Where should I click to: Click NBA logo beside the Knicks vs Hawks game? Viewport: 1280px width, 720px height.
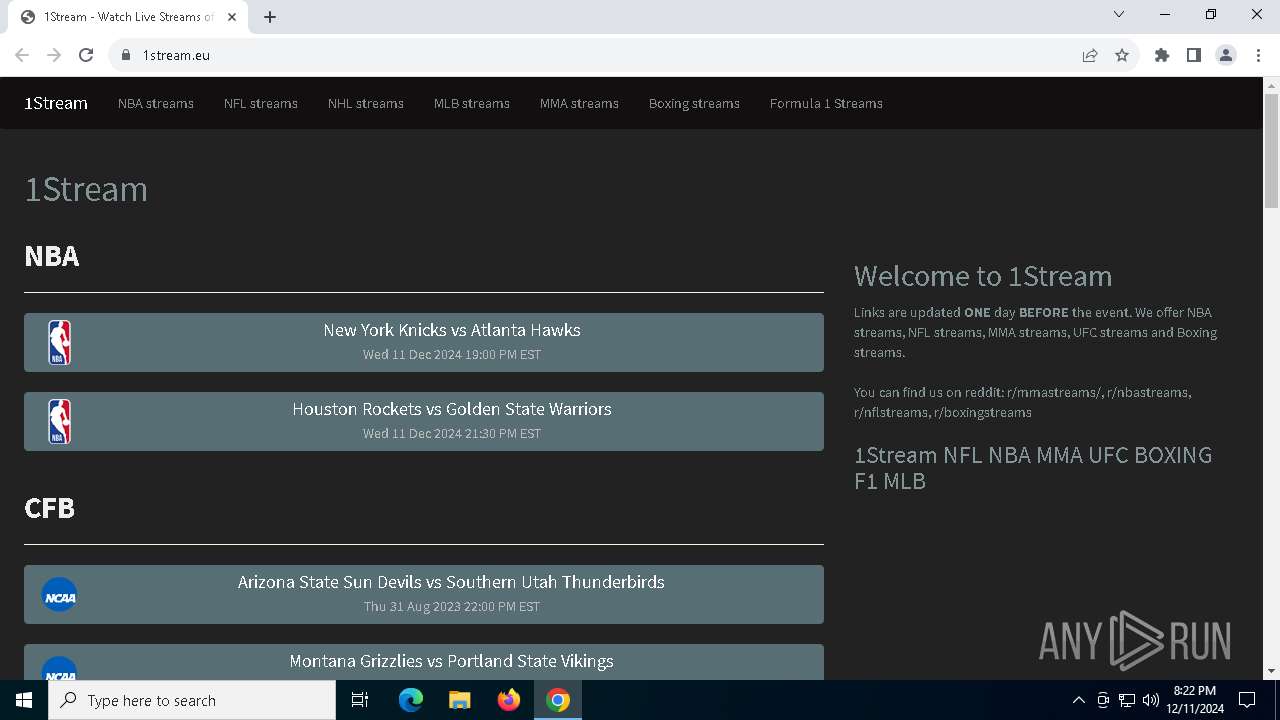pyautogui.click(x=60, y=342)
